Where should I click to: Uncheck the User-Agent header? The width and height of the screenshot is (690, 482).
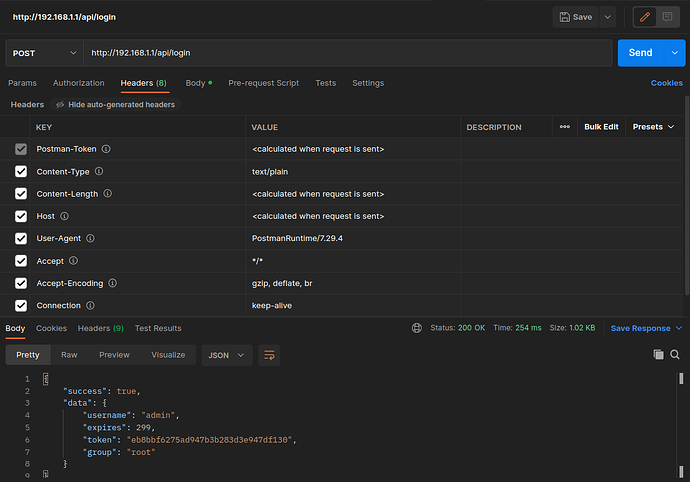pyautogui.click(x=21, y=238)
